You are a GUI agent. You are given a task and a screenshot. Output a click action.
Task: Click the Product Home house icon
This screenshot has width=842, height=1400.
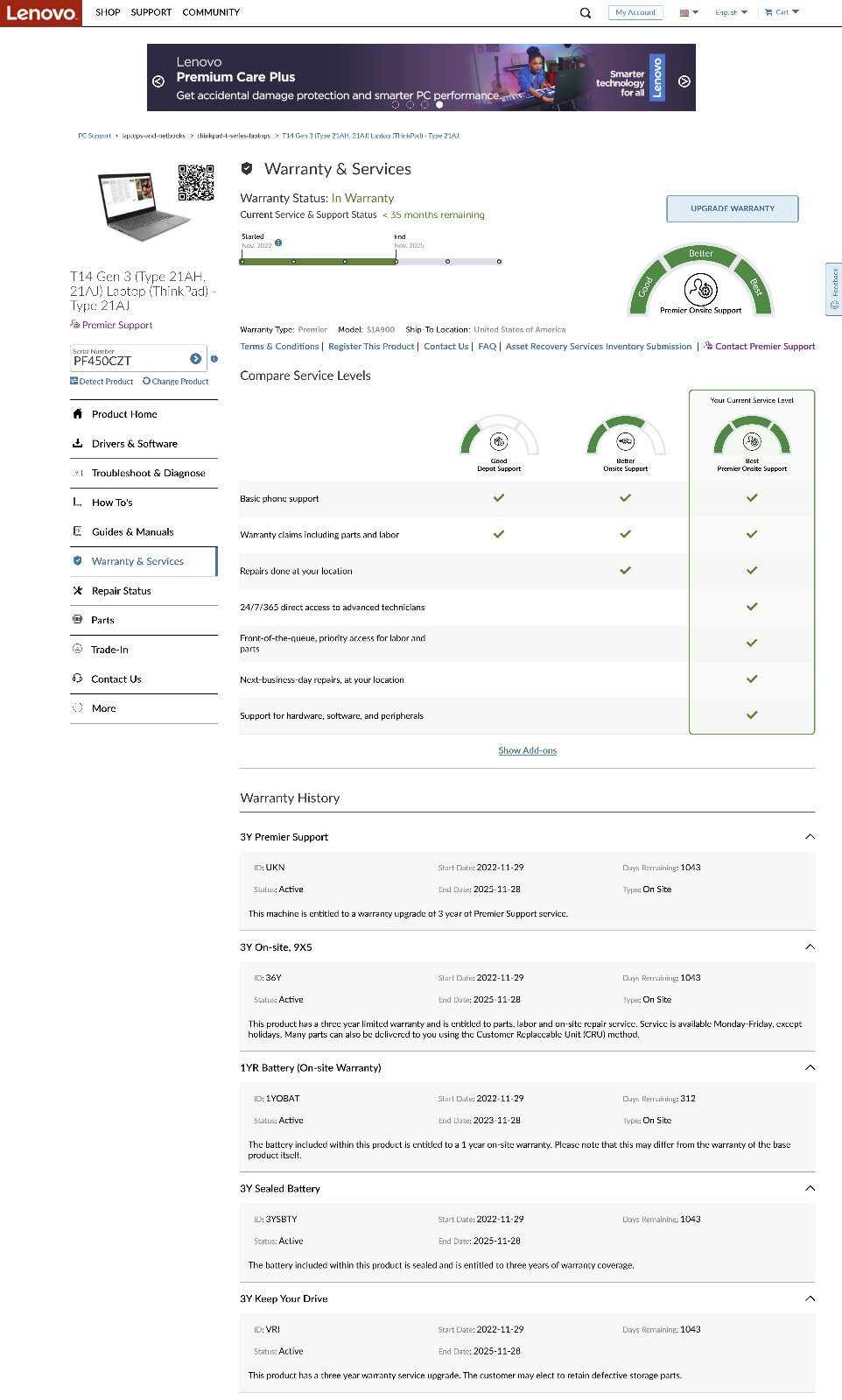click(78, 414)
